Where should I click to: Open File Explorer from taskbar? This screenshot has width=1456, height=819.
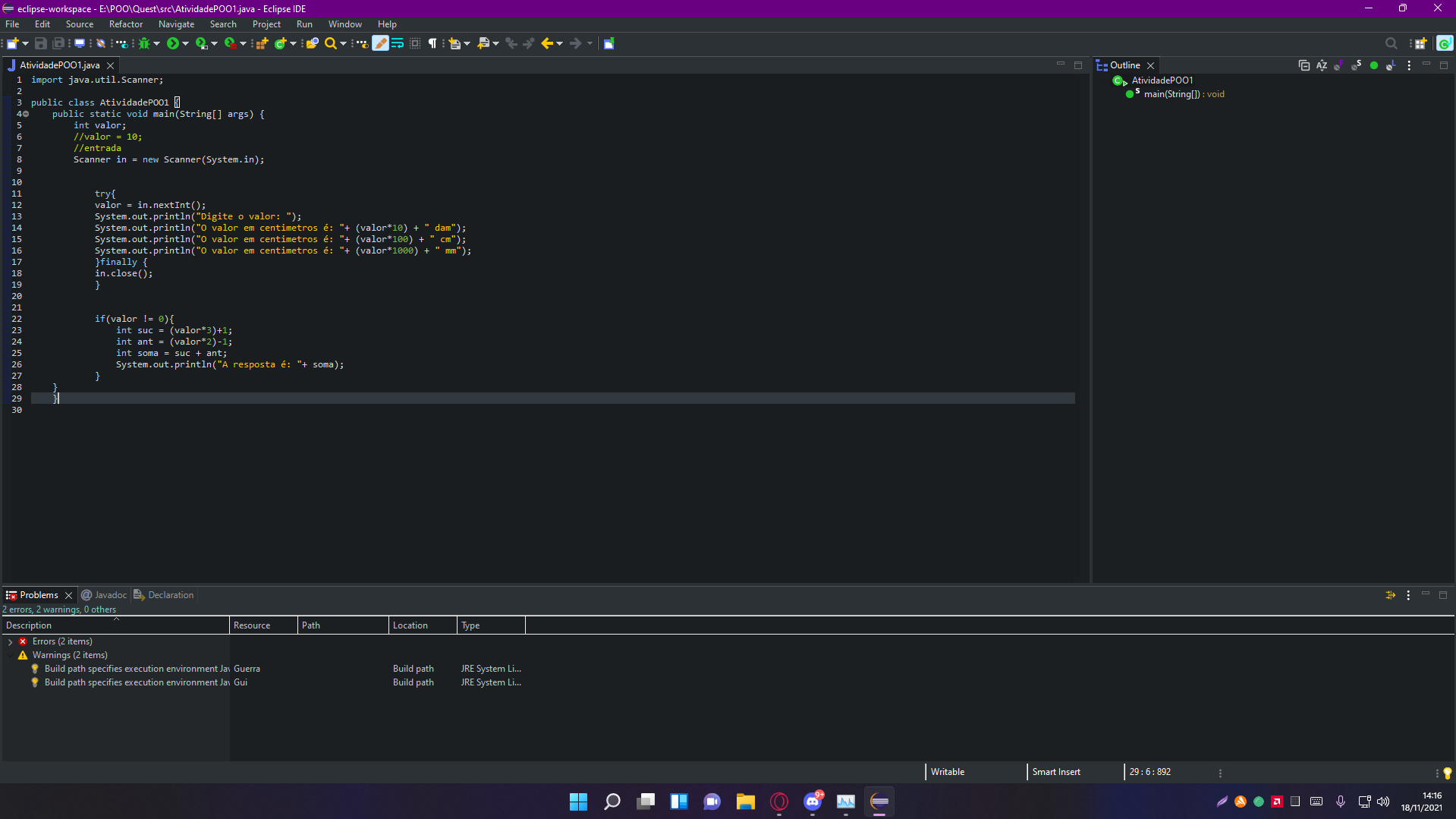745,802
